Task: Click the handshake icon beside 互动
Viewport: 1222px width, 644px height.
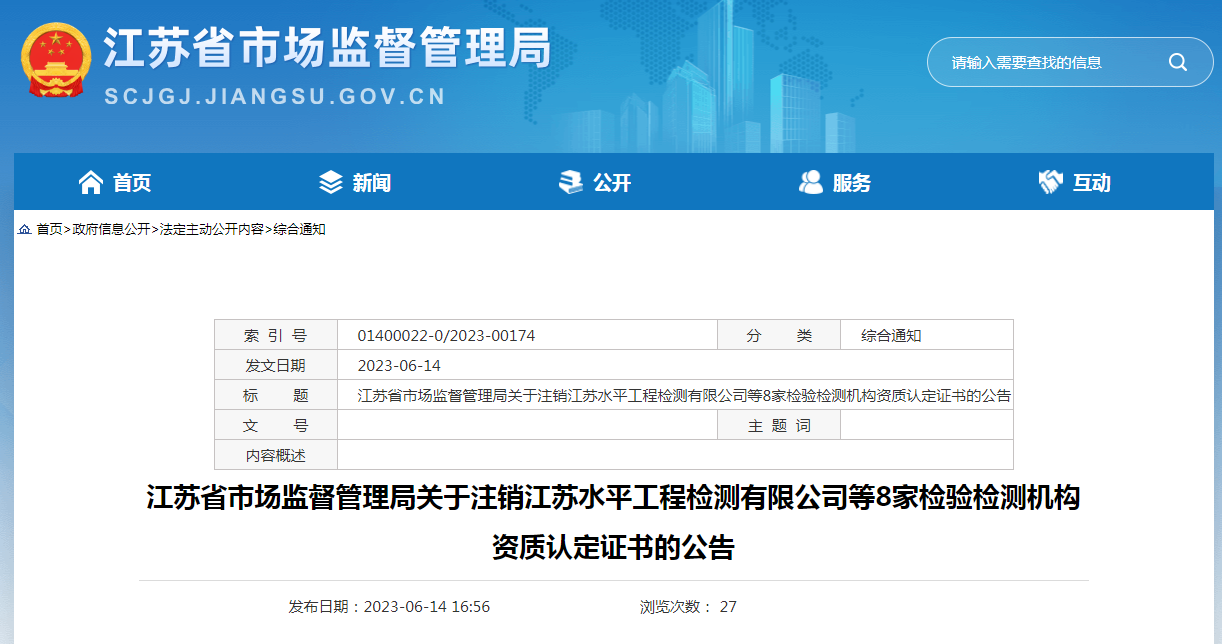Action: pos(1050,182)
